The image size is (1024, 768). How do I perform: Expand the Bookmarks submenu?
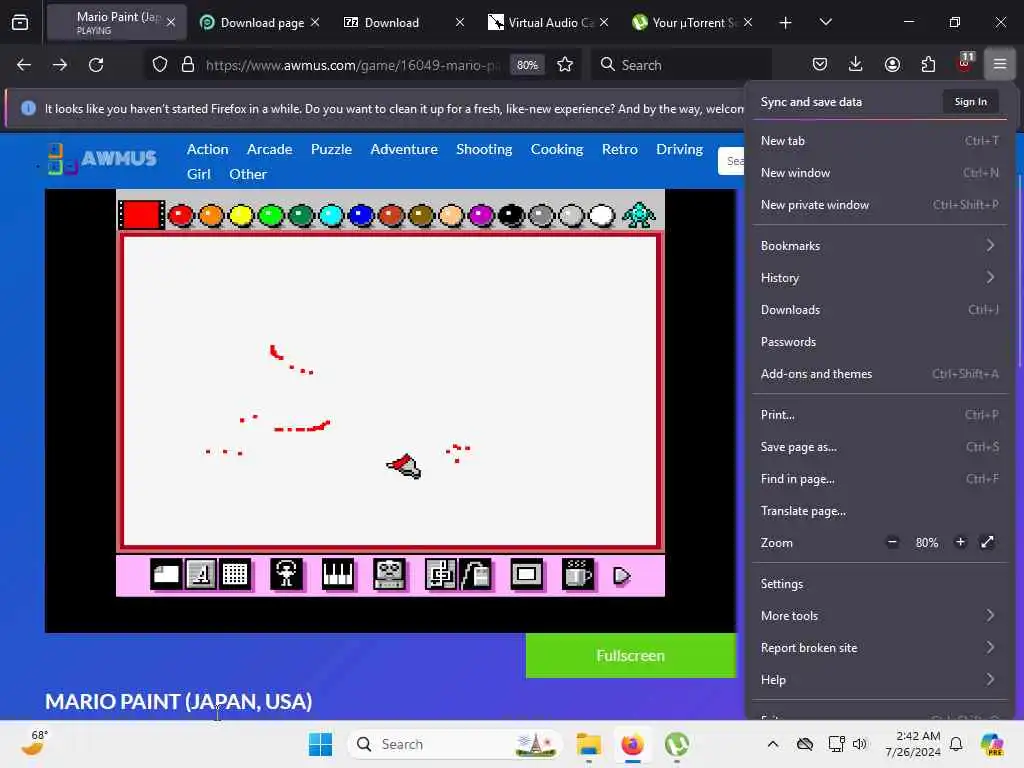coord(879,246)
